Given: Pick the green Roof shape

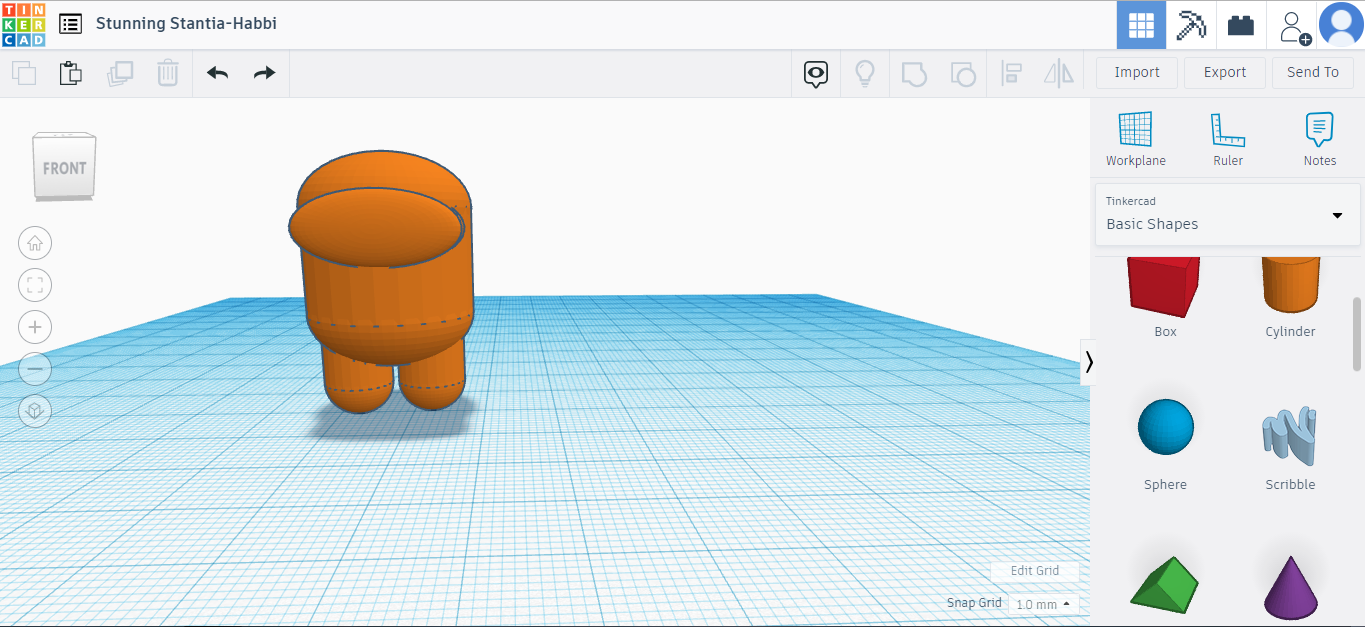Looking at the screenshot, I should [1164, 583].
